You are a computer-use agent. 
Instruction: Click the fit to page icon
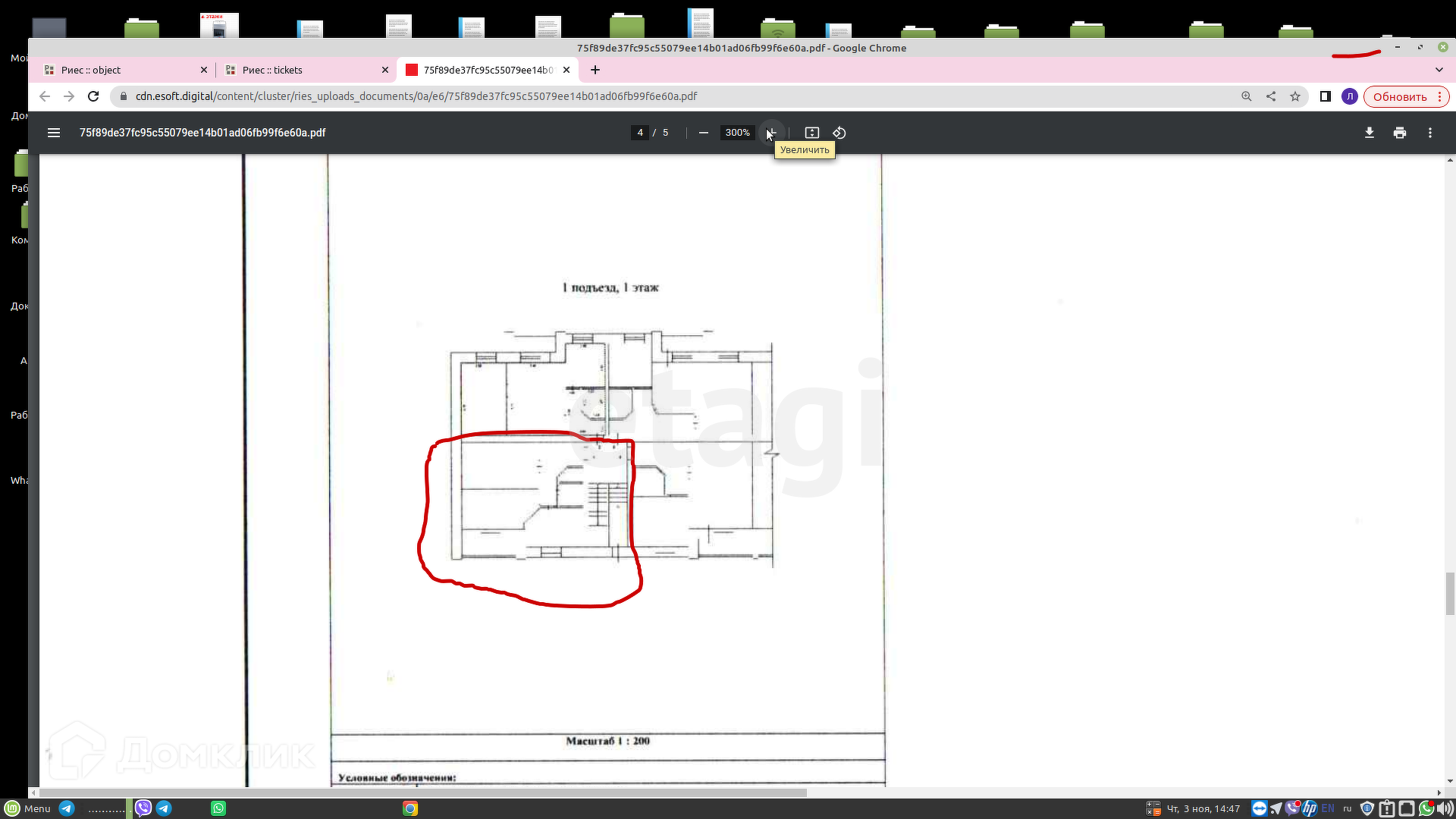[x=812, y=133]
